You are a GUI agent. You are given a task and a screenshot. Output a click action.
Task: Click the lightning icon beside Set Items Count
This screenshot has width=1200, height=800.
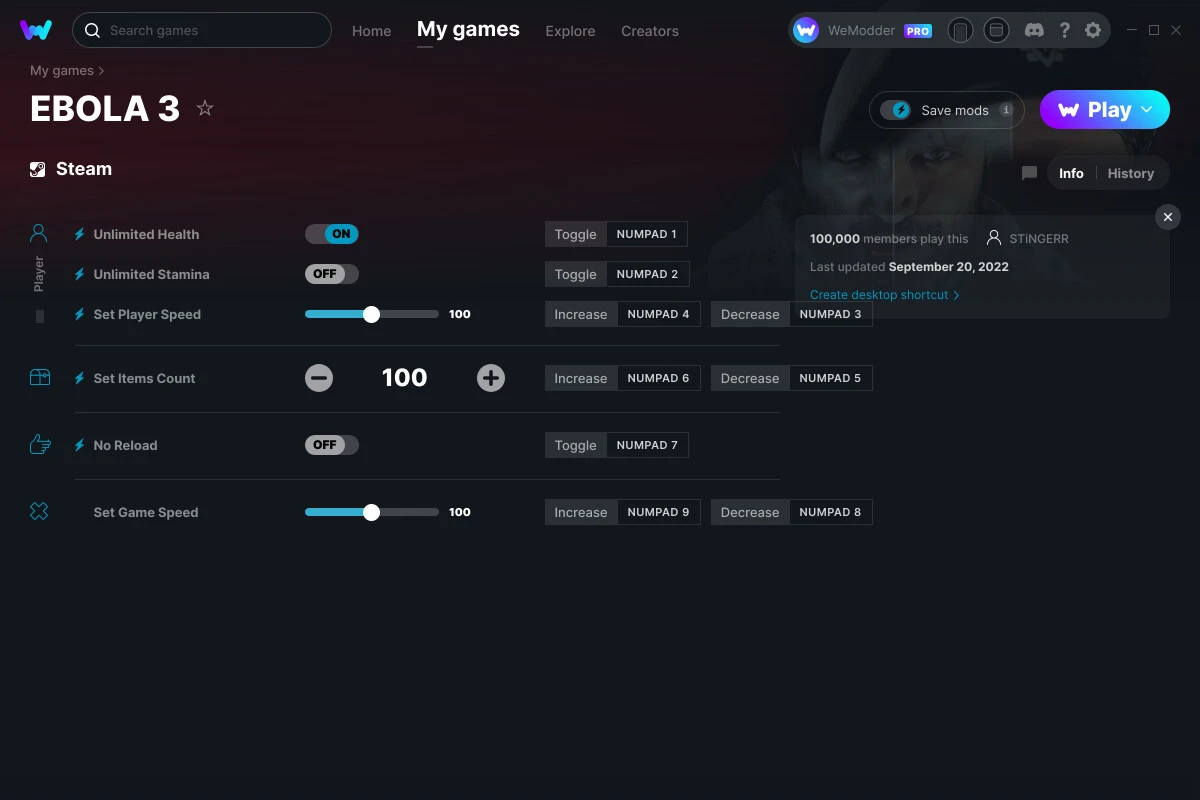pos(79,378)
